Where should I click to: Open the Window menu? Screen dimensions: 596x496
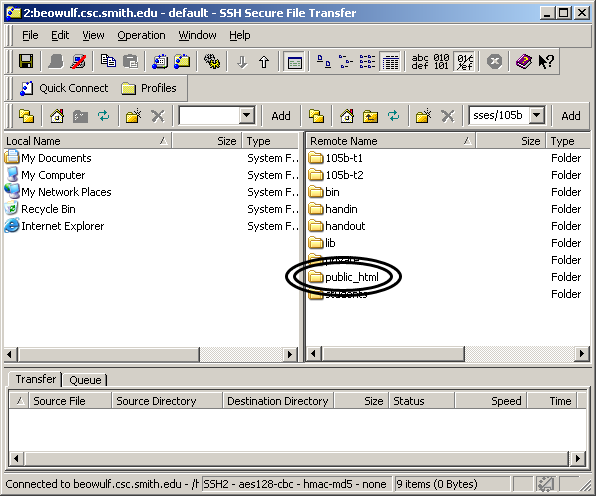(197, 35)
